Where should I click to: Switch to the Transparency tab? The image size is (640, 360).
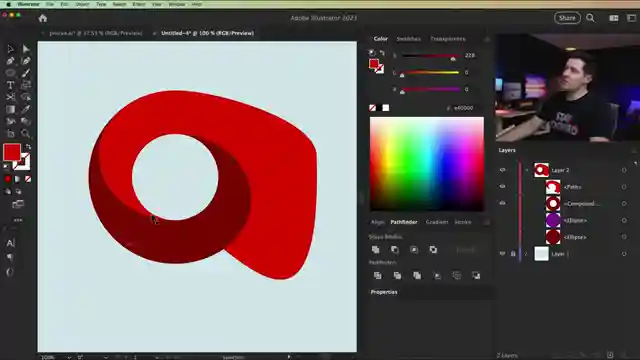[x=448, y=39]
